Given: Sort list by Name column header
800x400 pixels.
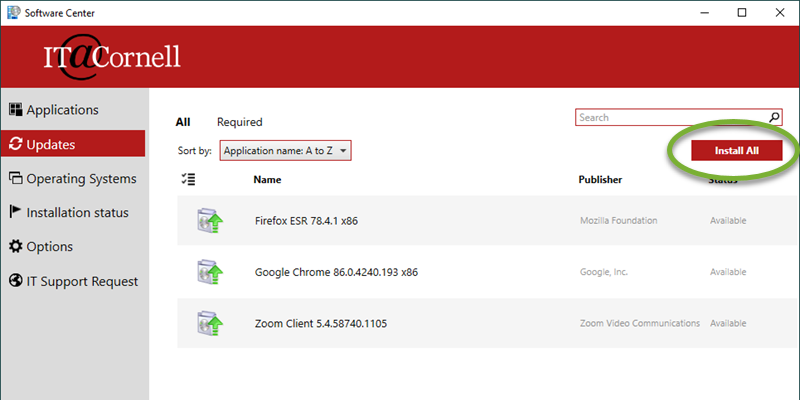Looking at the screenshot, I should [267, 180].
